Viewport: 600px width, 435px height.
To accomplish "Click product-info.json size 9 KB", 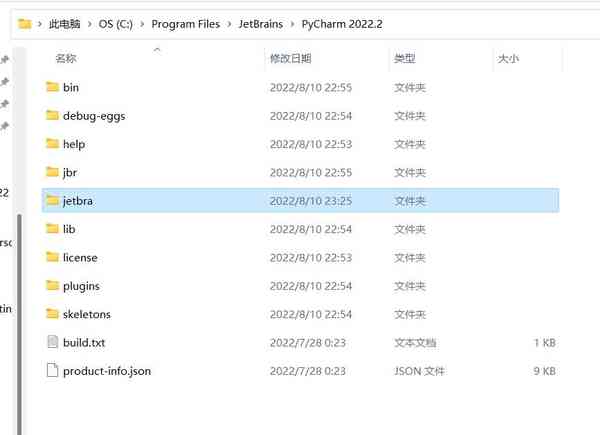I will tap(545, 371).
